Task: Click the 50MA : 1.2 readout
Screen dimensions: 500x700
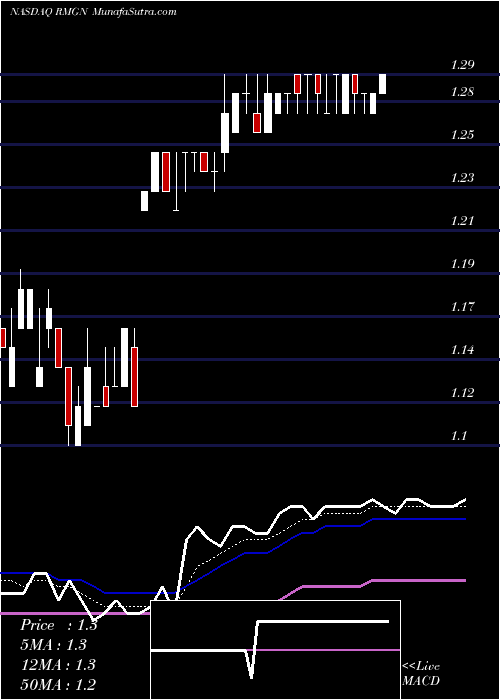Action: [x=58, y=684]
